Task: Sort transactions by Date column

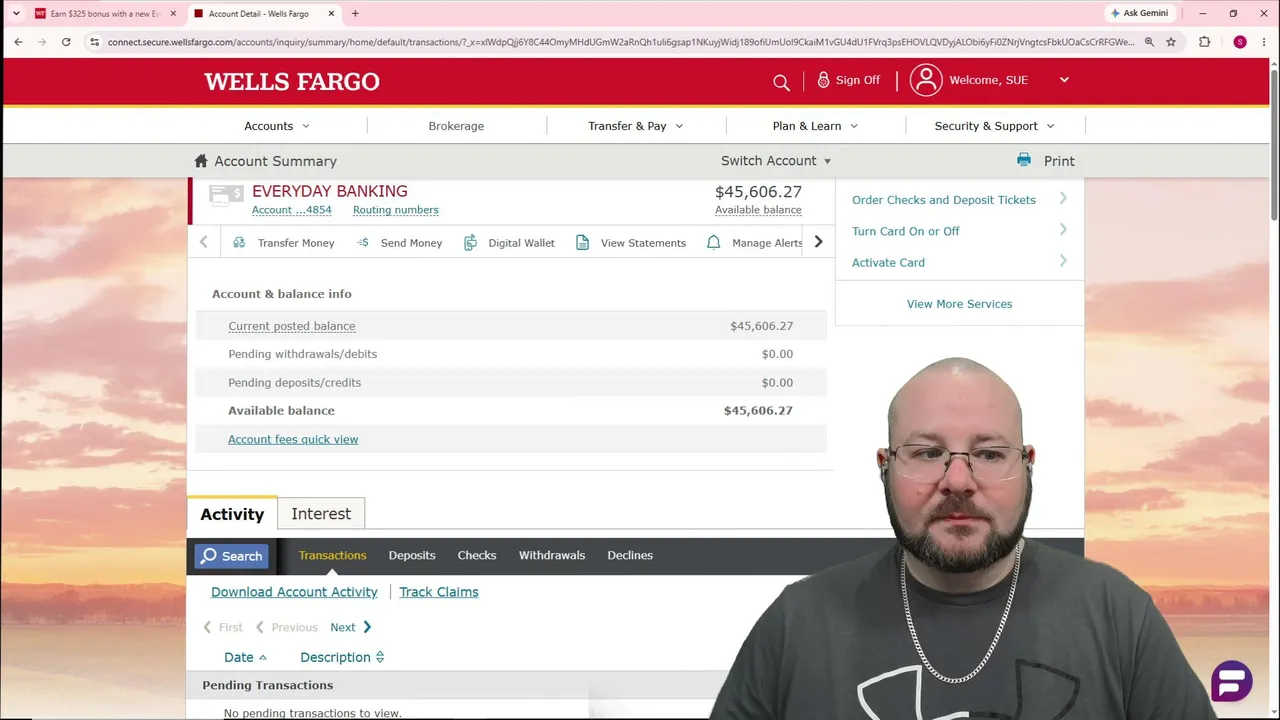Action: (246, 657)
